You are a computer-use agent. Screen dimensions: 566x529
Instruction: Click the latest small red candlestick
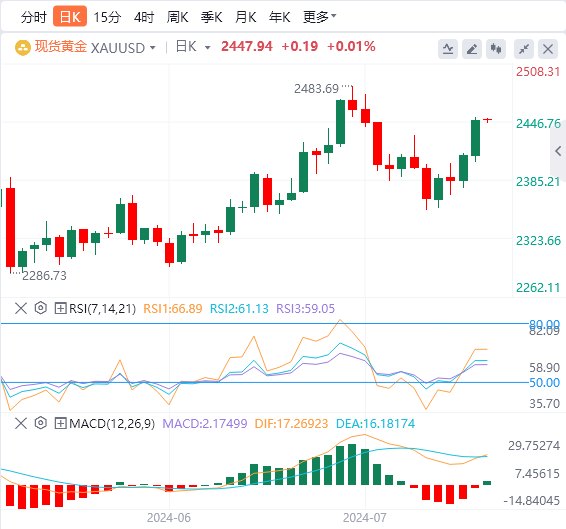click(x=488, y=120)
